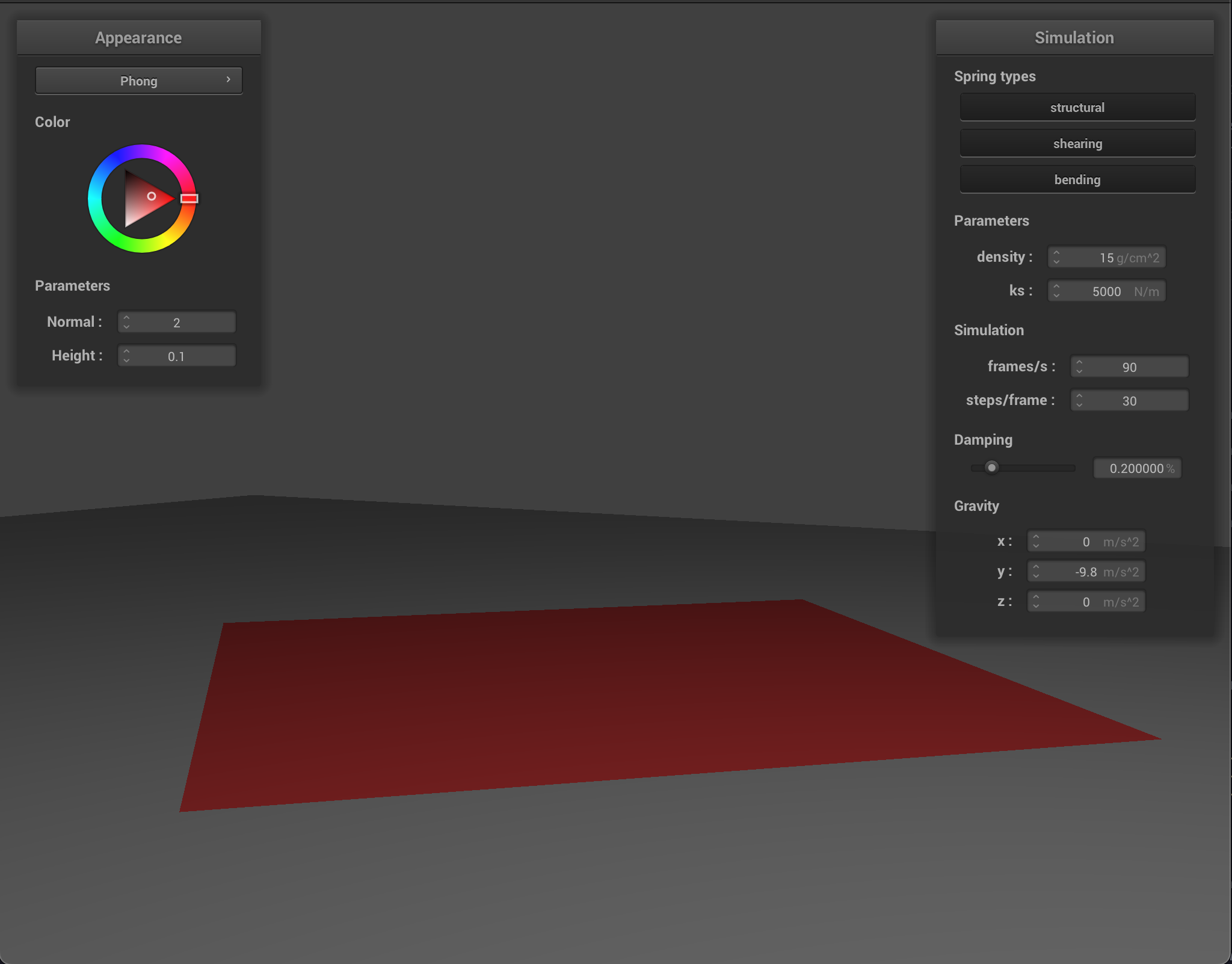Click the damping percentage value field
Screen dimensions: 1232x964
point(1137,468)
